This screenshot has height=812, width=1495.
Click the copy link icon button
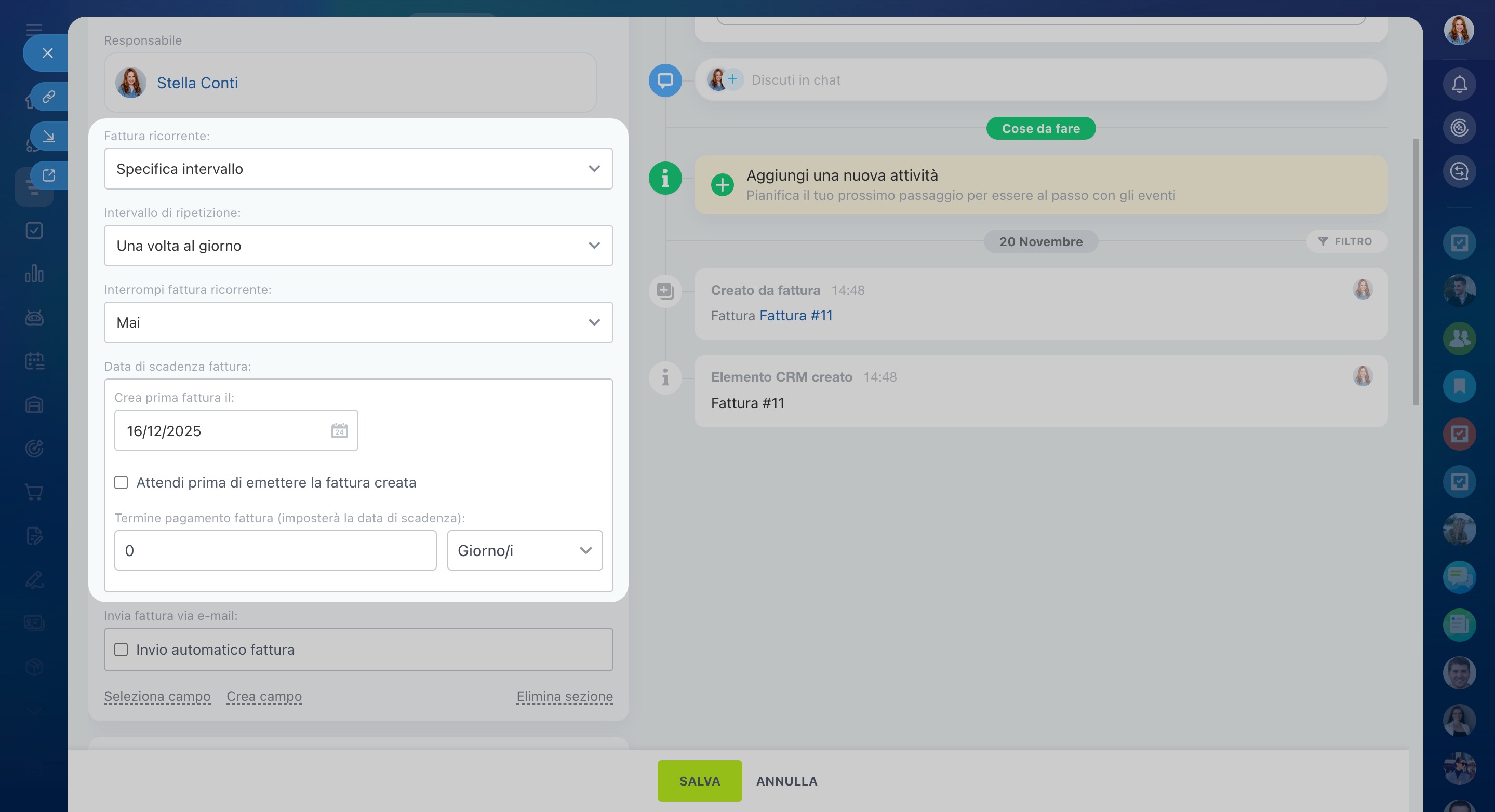tap(49, 96)
